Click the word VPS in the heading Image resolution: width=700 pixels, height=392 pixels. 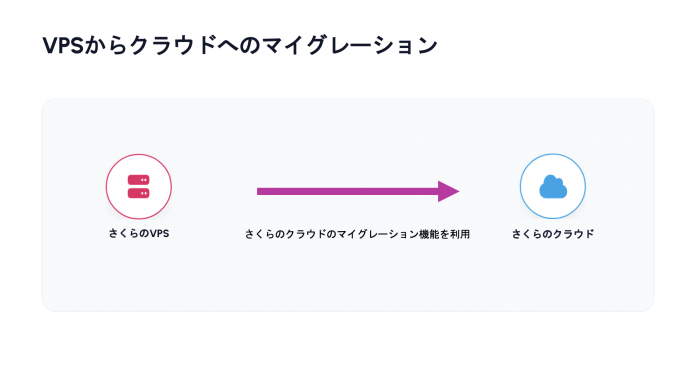click(63, 46)
